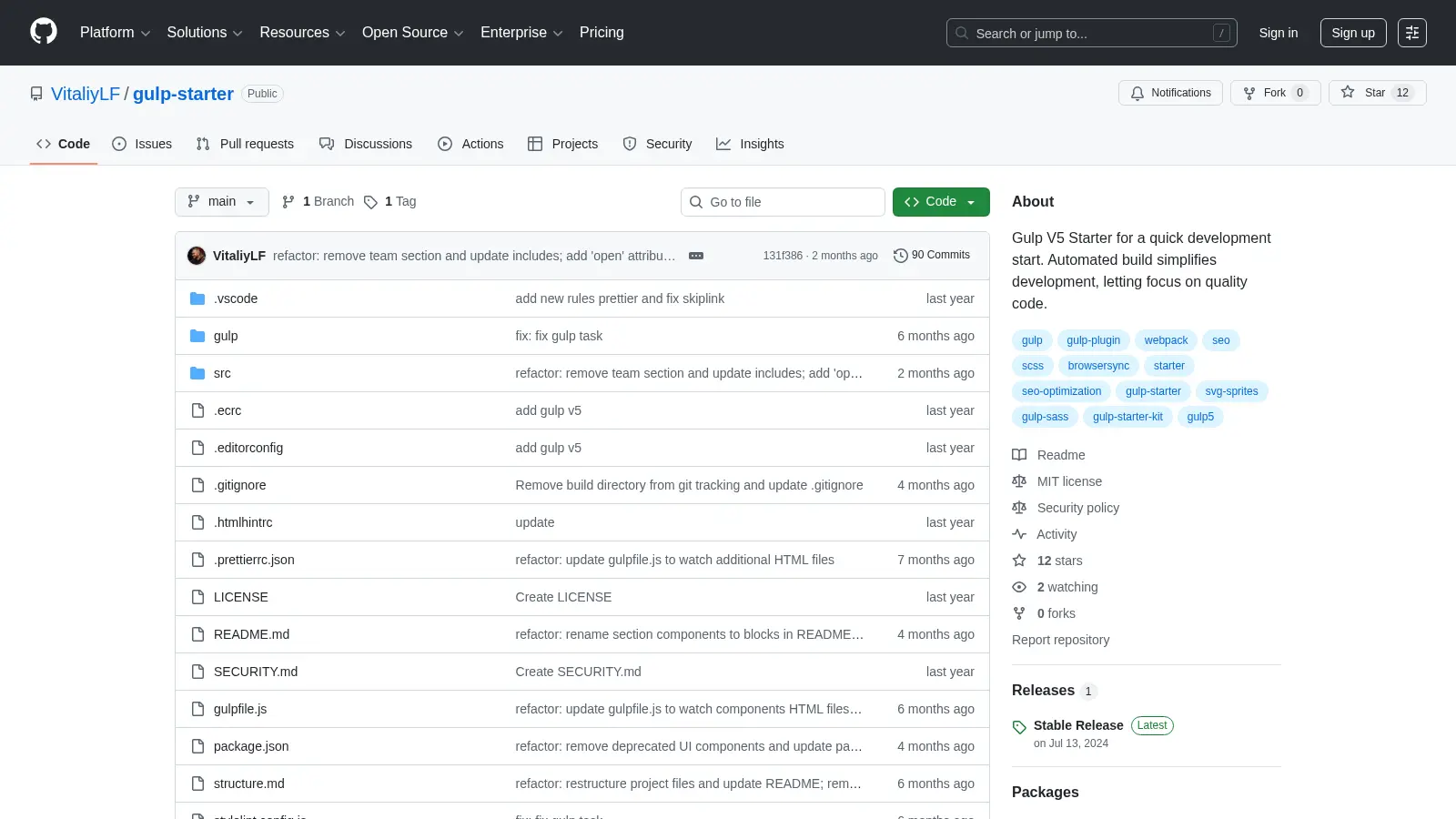
Task: Click the src folder icon
Action: click(x=197, y=373)
